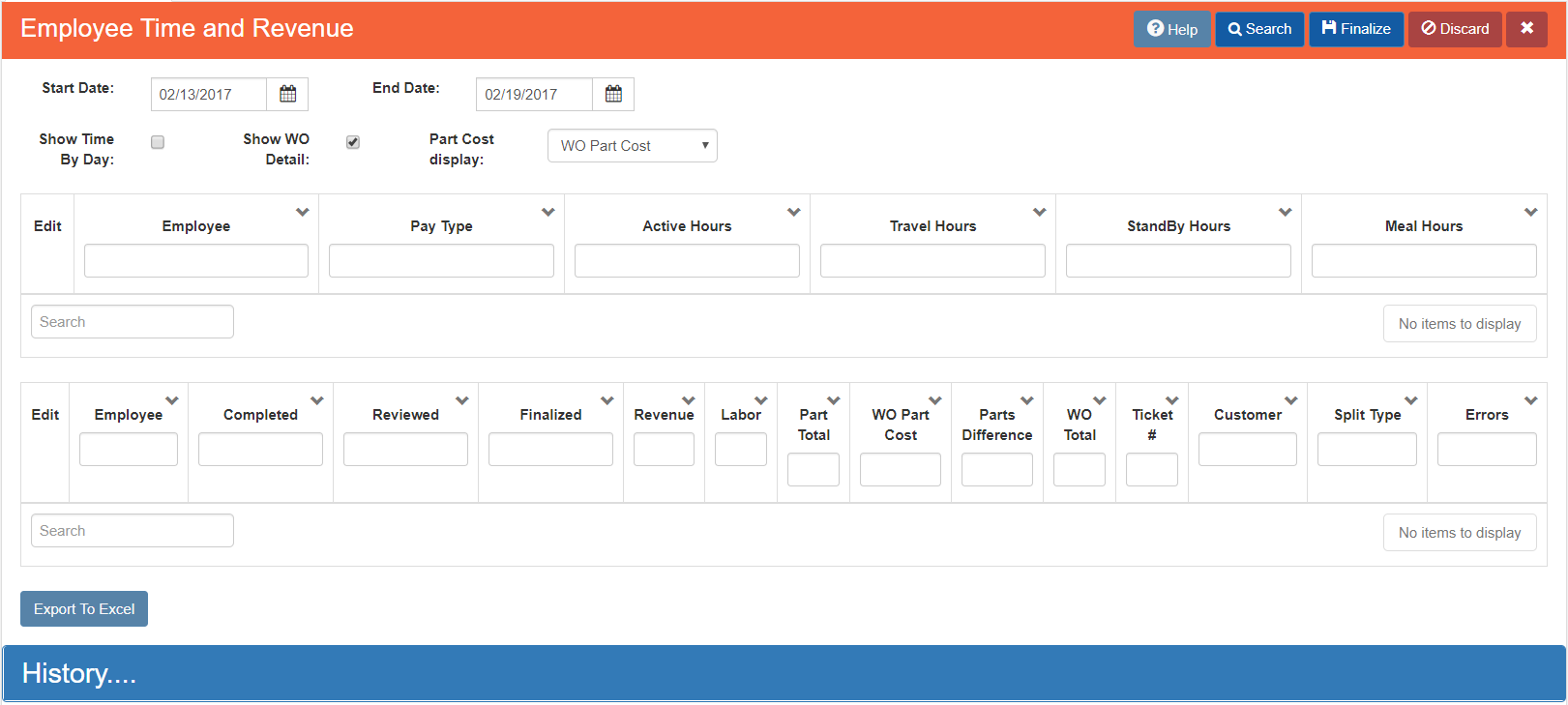This screenshot has height=705, width=1568.
Task: Focus the Labor filter box
Action: [741, 449]
